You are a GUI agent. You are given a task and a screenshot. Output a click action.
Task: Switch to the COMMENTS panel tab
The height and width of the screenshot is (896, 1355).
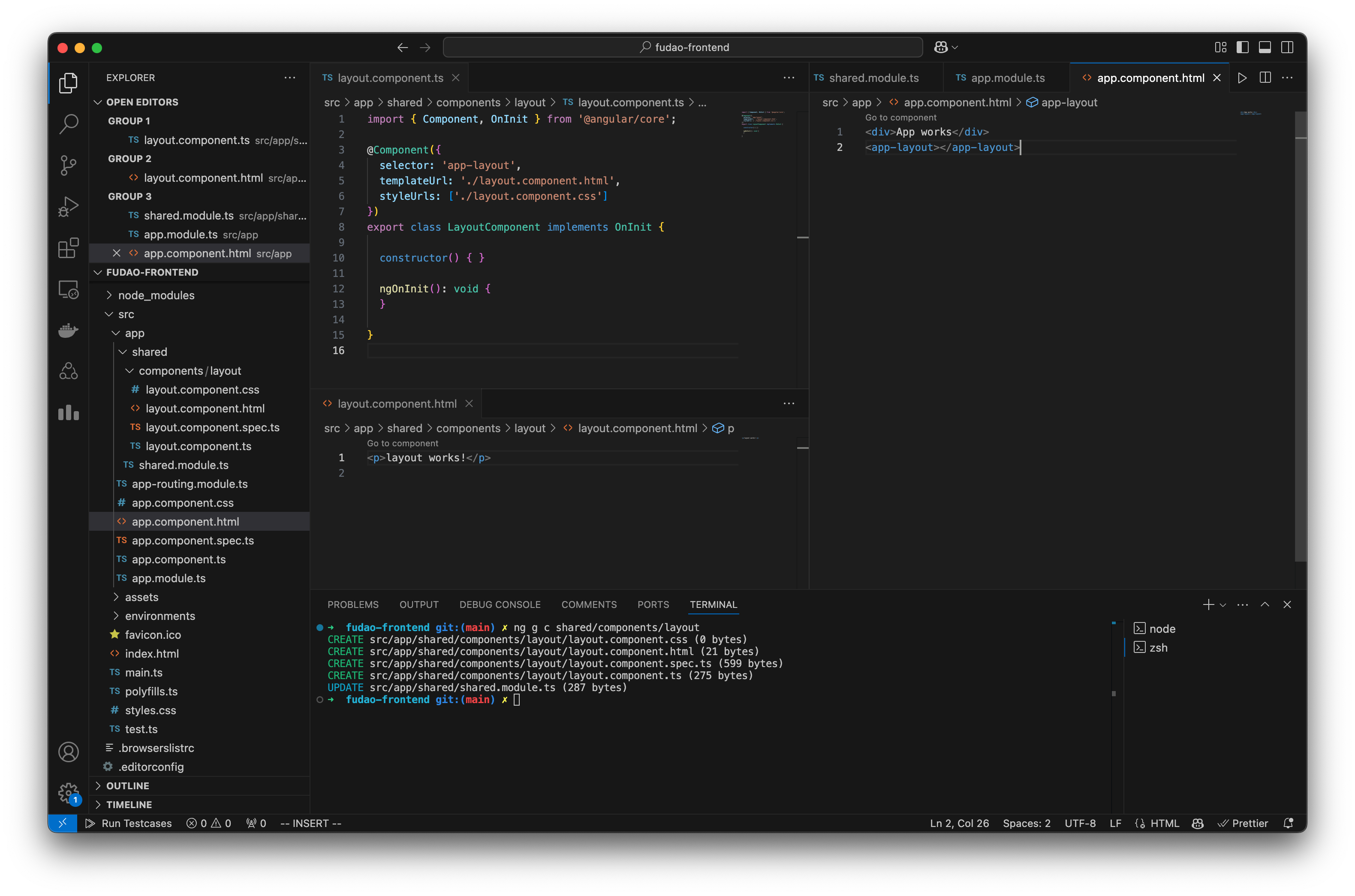tap(589, 604)
